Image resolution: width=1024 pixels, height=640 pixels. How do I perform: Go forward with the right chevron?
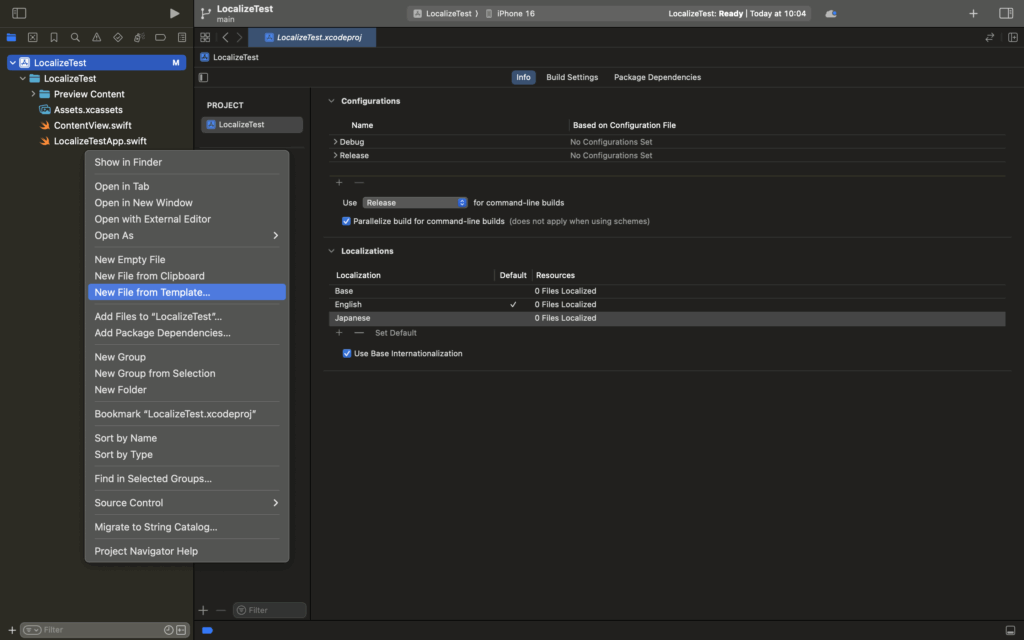[240, 37]
